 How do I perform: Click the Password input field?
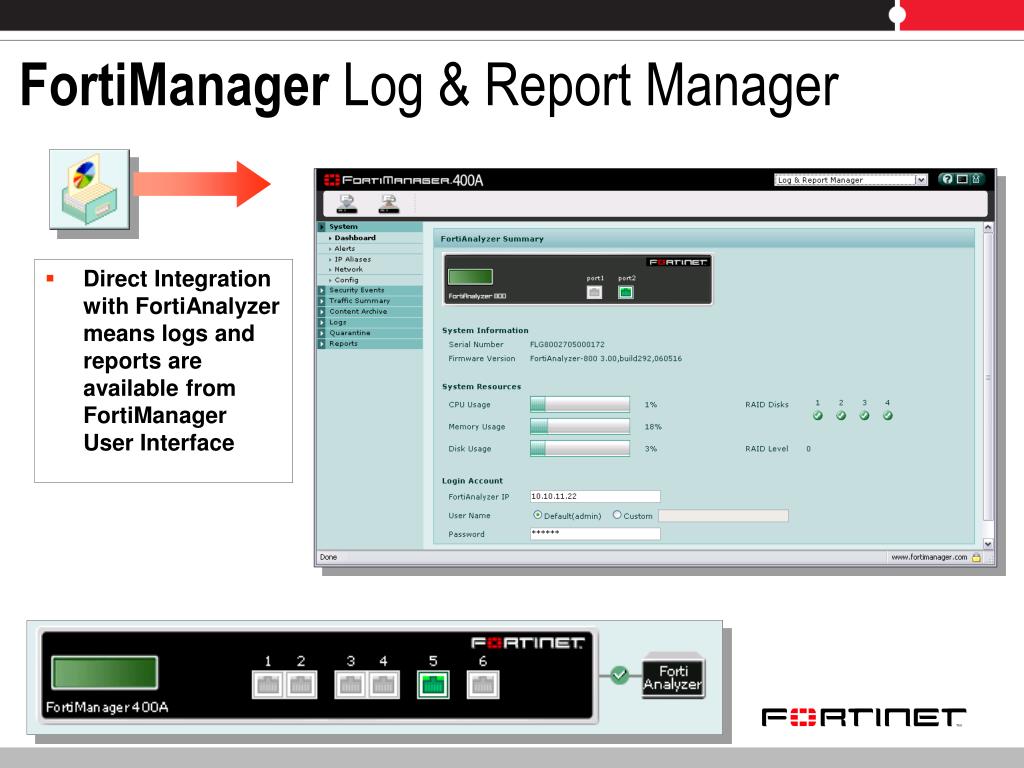point(595,534)
